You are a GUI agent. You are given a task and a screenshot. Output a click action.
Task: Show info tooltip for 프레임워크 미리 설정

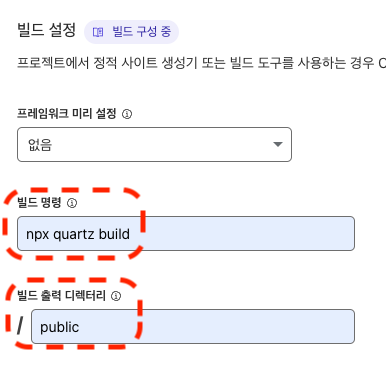pos(127,114)
